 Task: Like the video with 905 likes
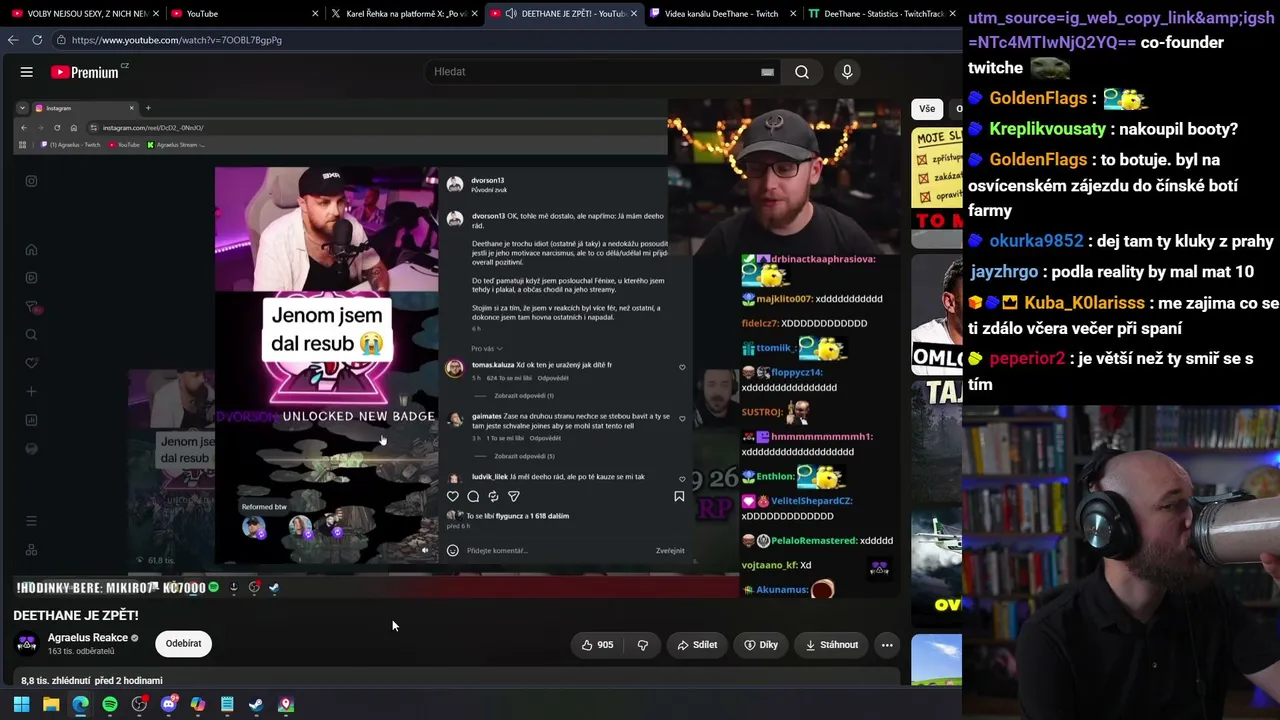597,645
